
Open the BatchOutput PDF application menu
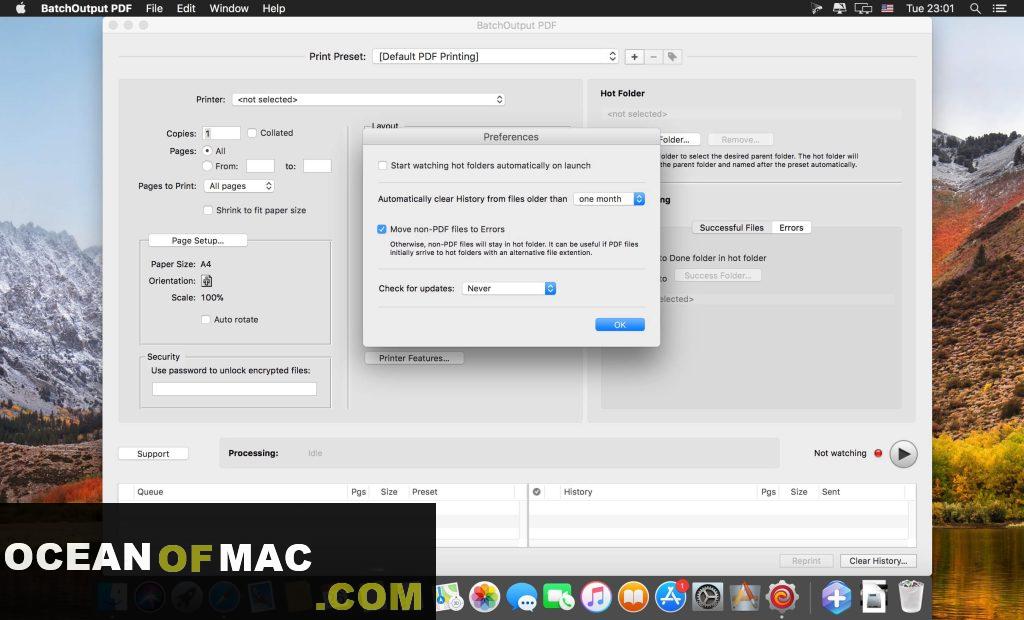click(86, 8)
